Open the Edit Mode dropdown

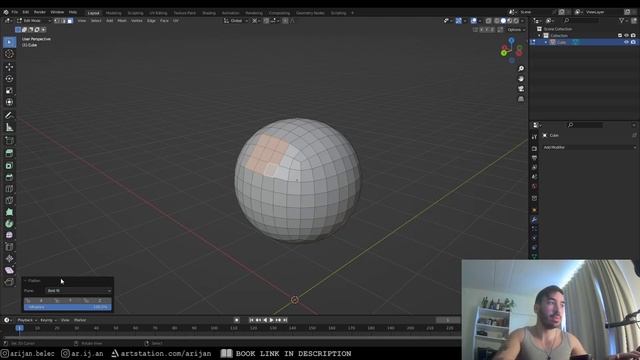(x=34, y=21)
